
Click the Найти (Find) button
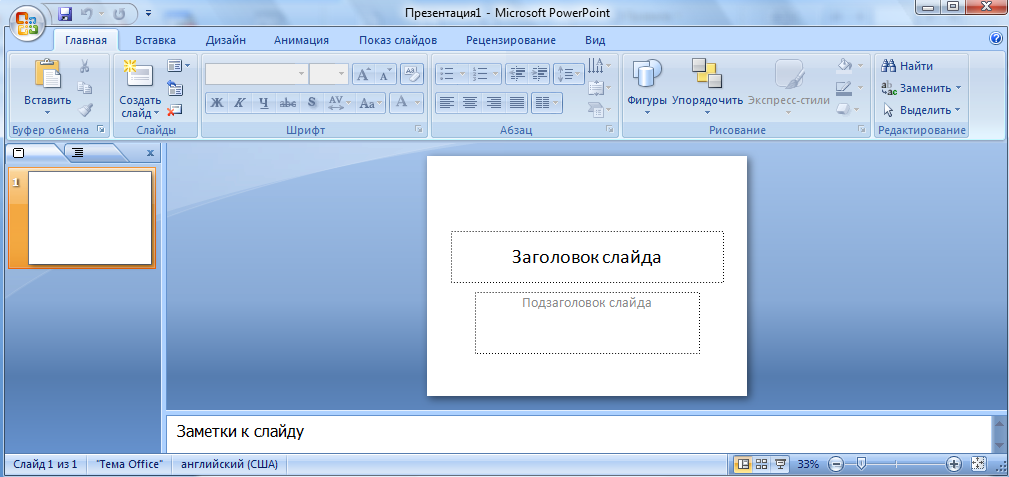coord(907,66)
